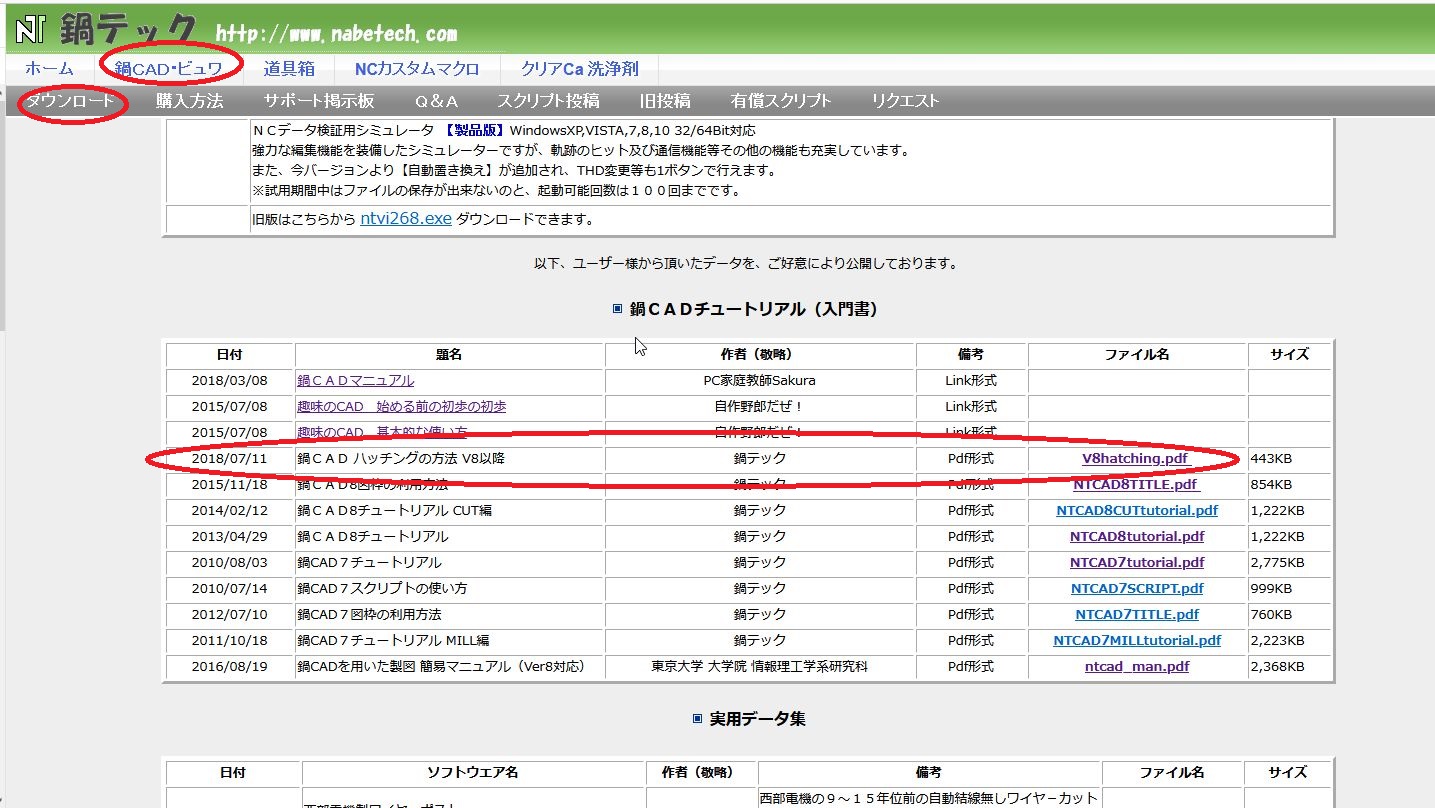The width and height of the screenshot is (1435, 808).
Task: Click the 東京大学 大学院 情報理工学系研究科 cell
Action: click(x=760, y=667)
